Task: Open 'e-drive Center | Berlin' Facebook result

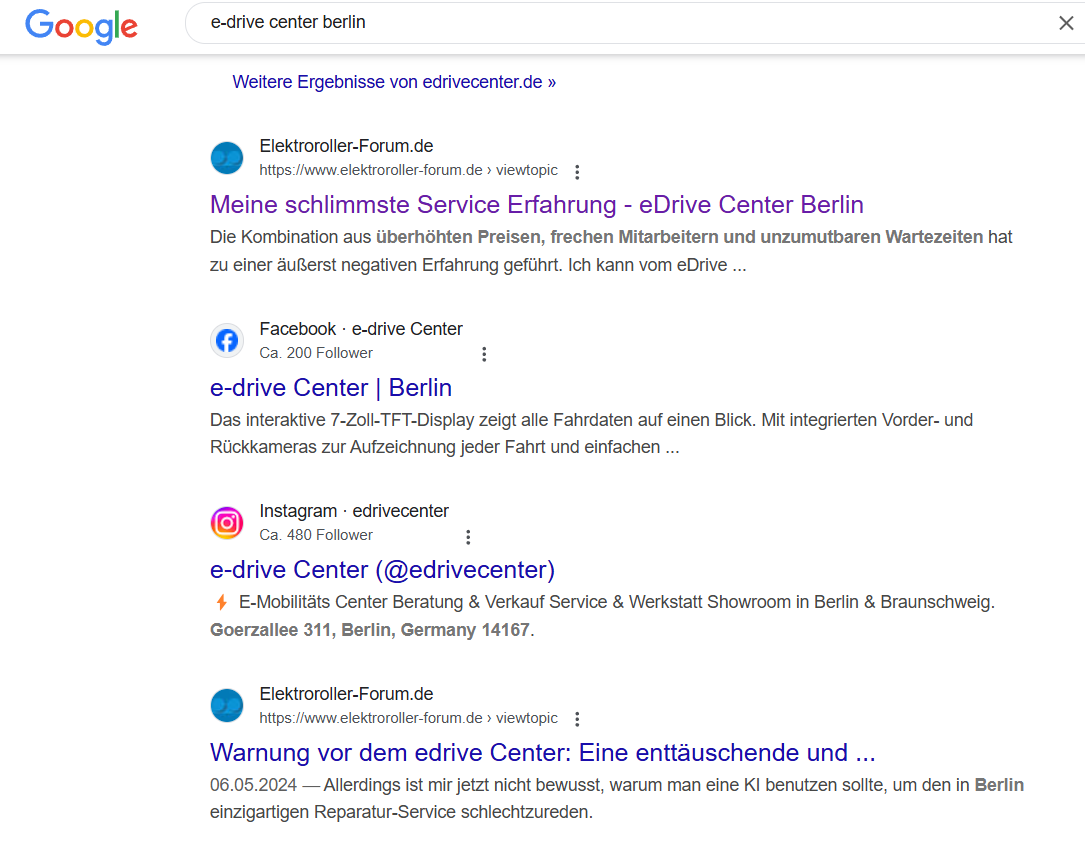Action: click(331, 388)
